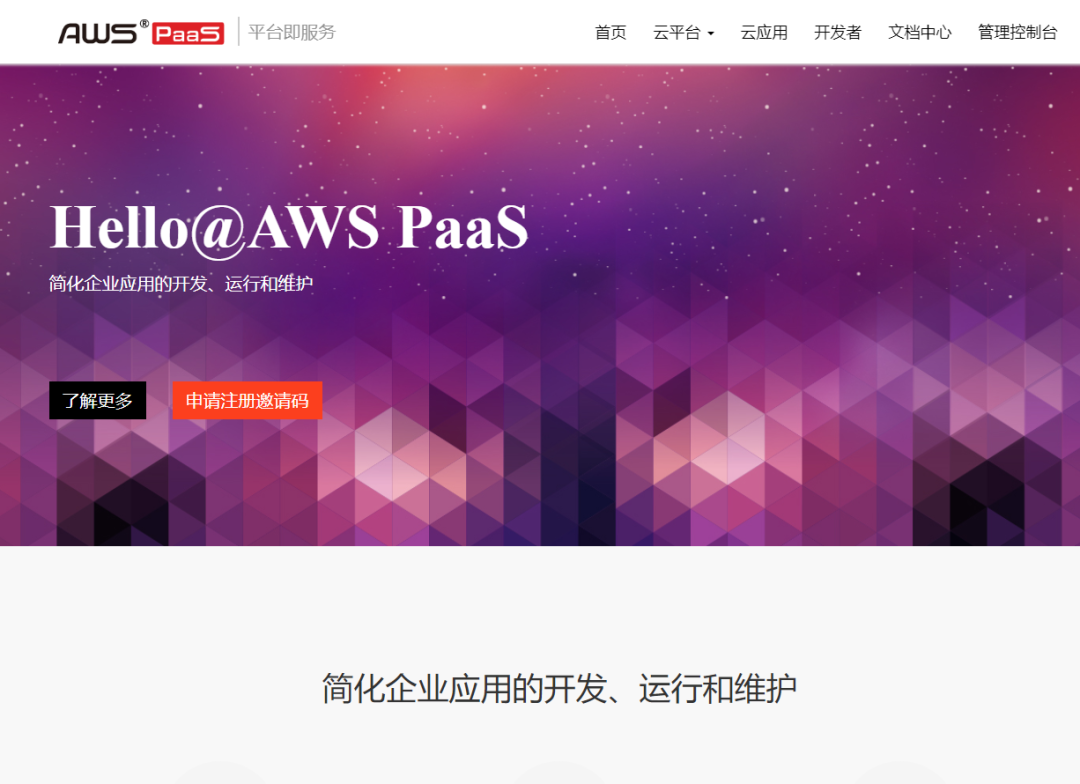The image size is (1080, 784).
Task: Click the large section heading below banner
Action: [x=559, y=688]
